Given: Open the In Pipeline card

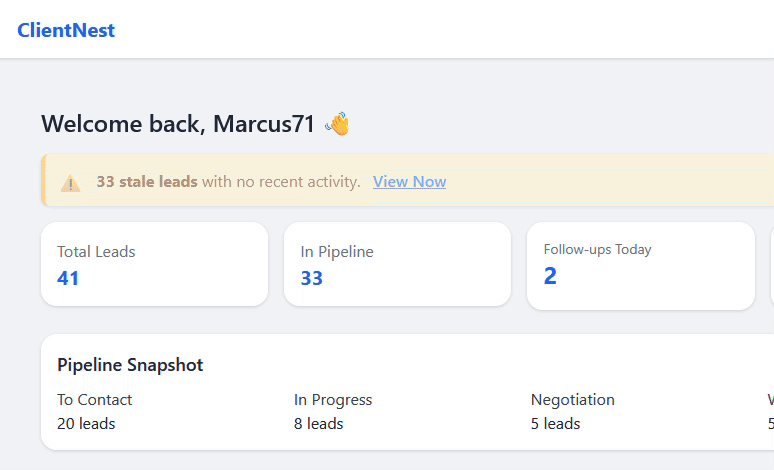Looking at the screenshot, I should click(x=397, y=264).
